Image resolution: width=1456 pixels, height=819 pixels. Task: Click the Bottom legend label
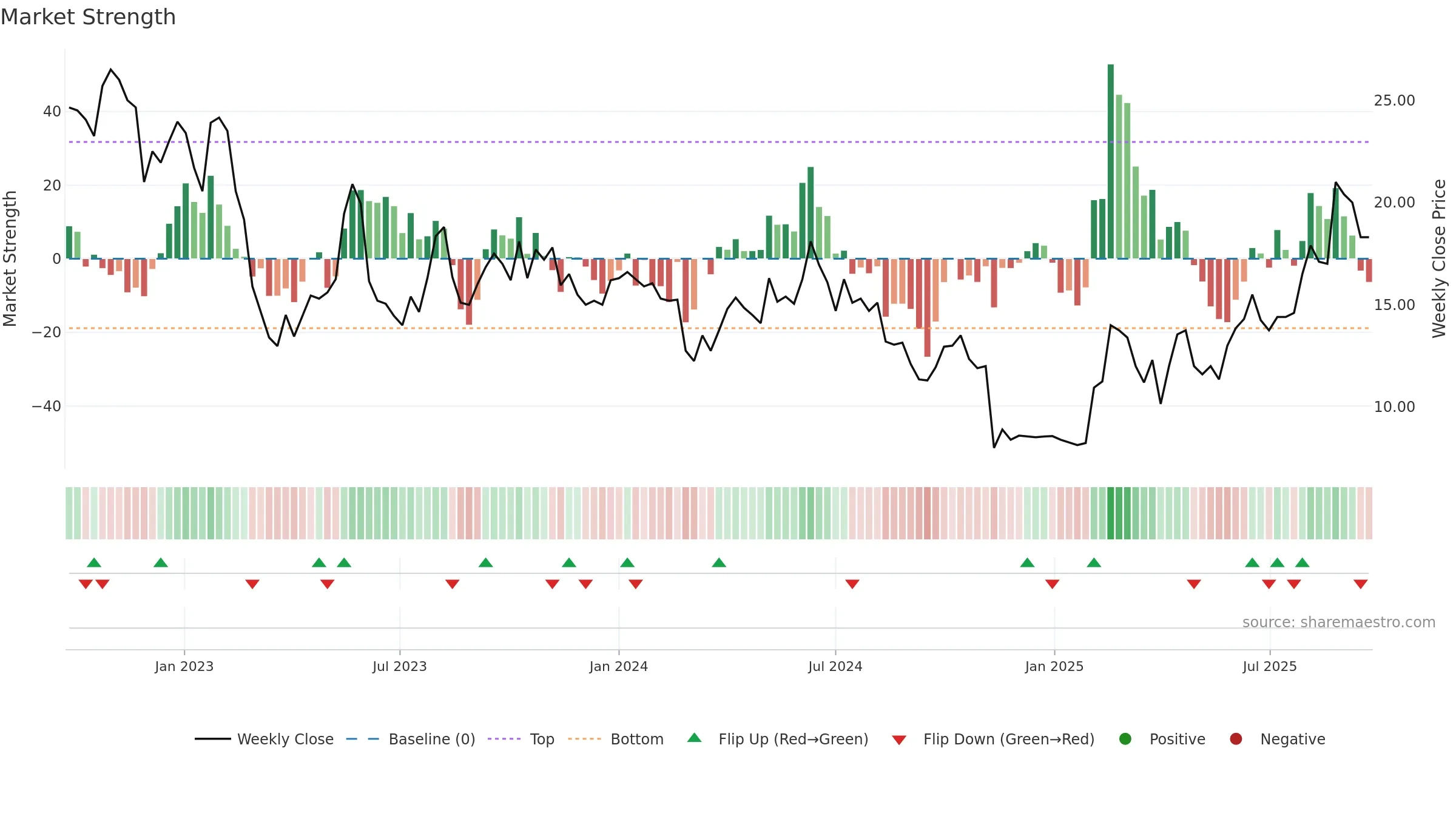637,739
